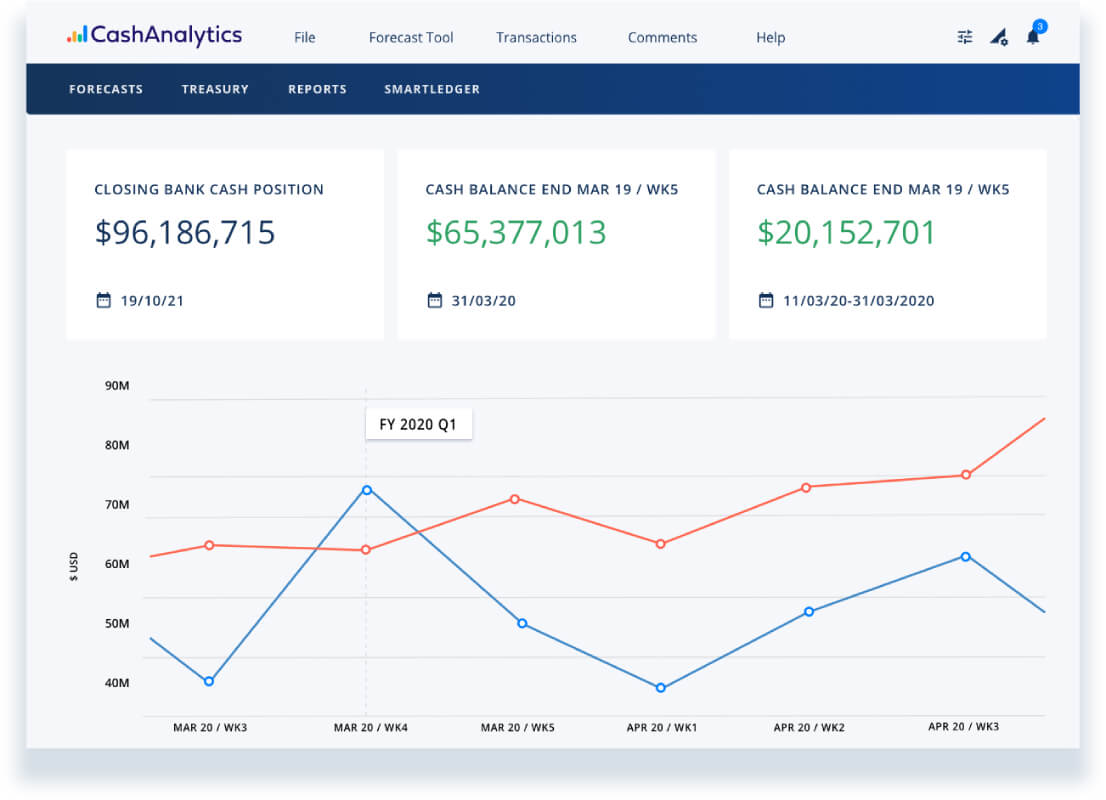
Task: Switch to the Reports tab
Action: tap(317, 90)
